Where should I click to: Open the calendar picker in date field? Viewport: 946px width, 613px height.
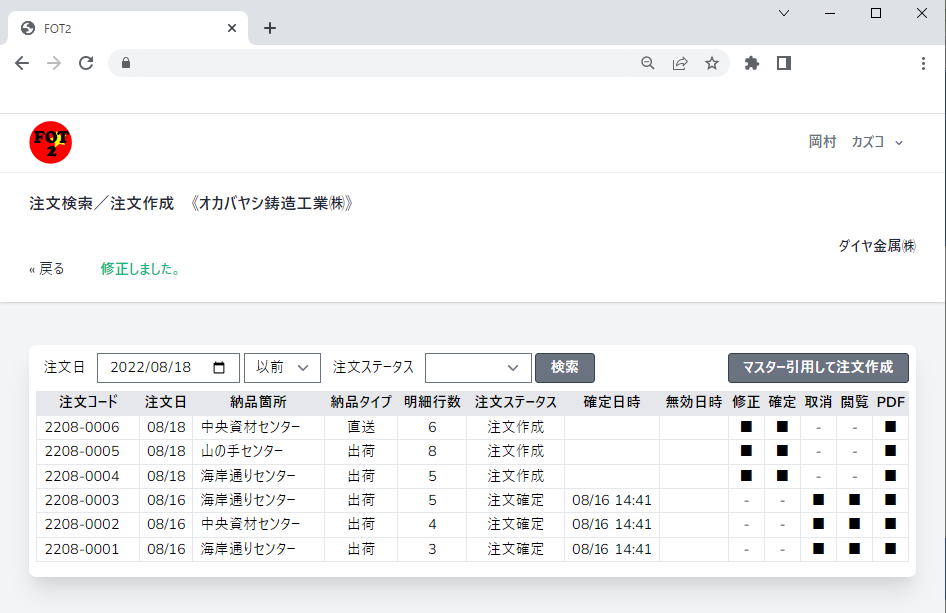[x=220, y=367]
